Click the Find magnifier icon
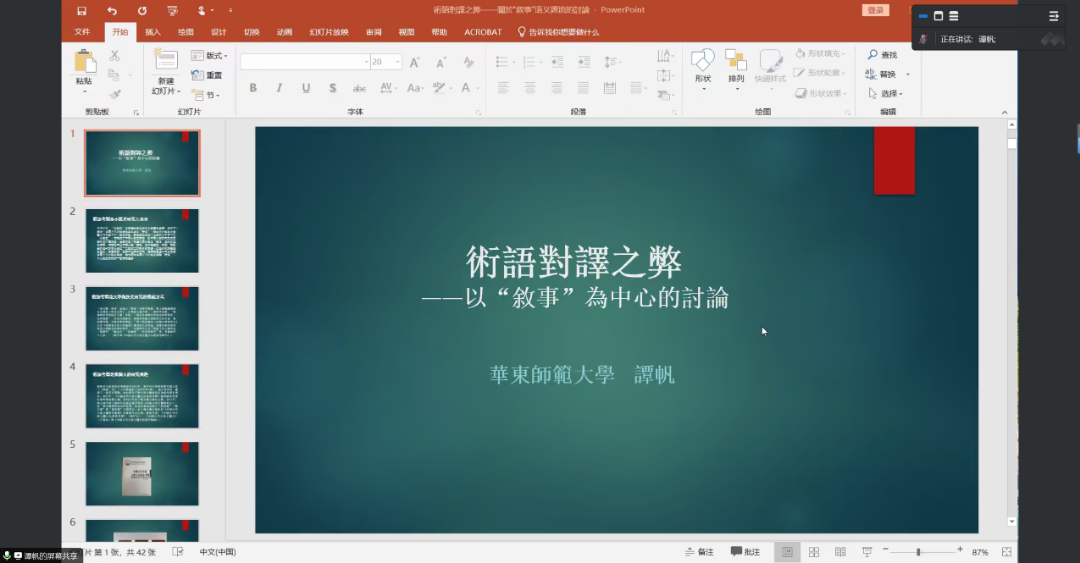Screen dimensions: 1080x563 coord(873,55)
